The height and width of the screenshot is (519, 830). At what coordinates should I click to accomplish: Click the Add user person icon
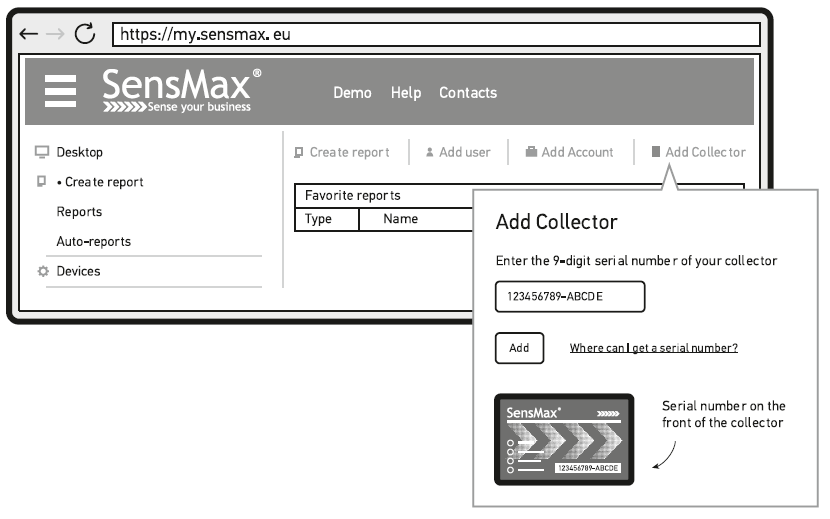(430, 152)
